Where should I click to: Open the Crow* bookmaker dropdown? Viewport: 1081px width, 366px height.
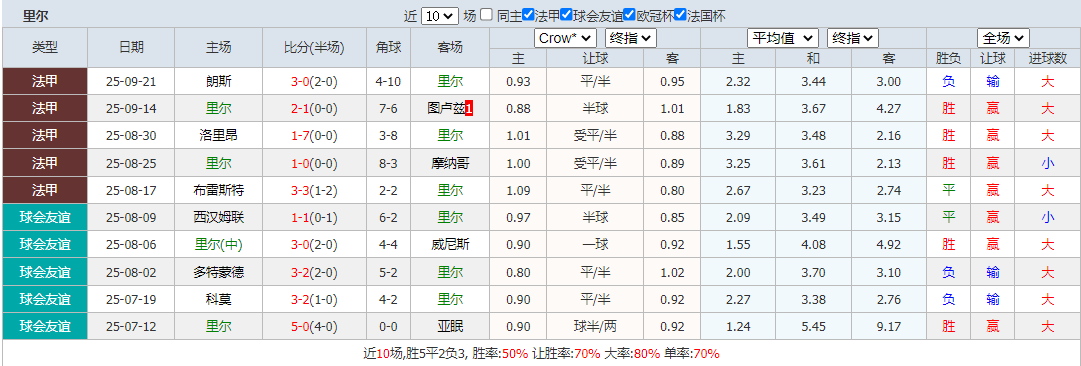[565, 38]
